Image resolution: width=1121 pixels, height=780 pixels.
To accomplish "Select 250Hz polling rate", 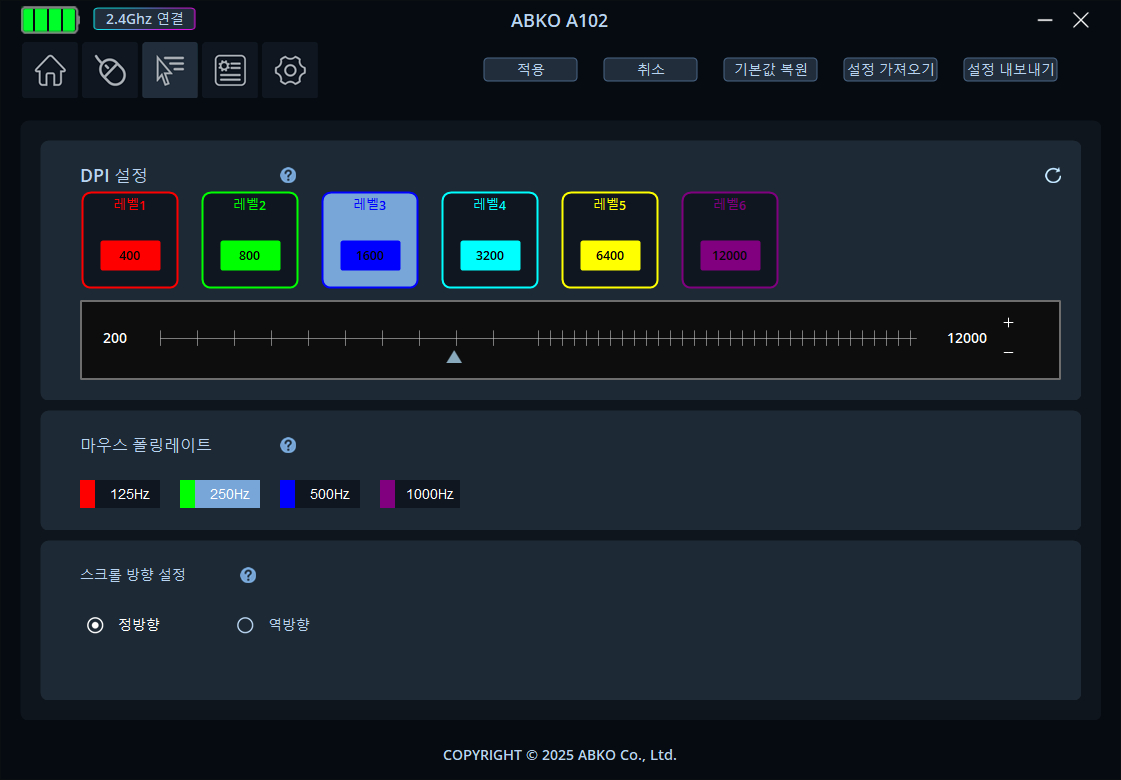I will 220,494.
